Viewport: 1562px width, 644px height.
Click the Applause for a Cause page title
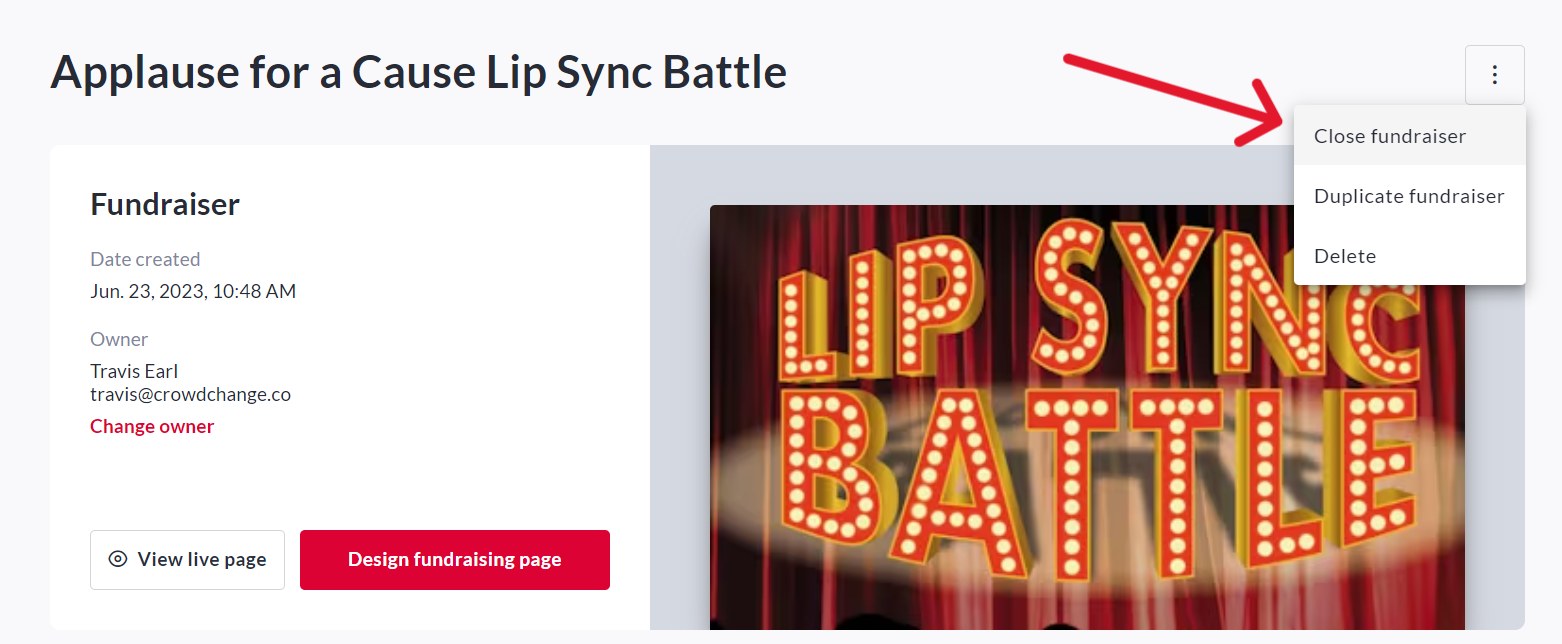(418, 72)
